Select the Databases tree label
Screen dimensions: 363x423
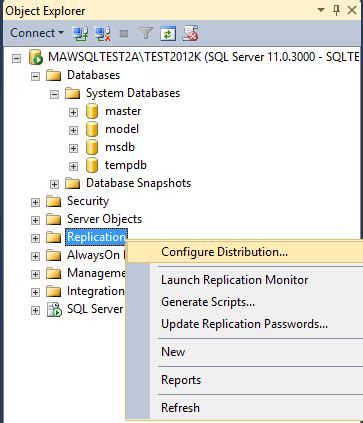pos(93,75)
